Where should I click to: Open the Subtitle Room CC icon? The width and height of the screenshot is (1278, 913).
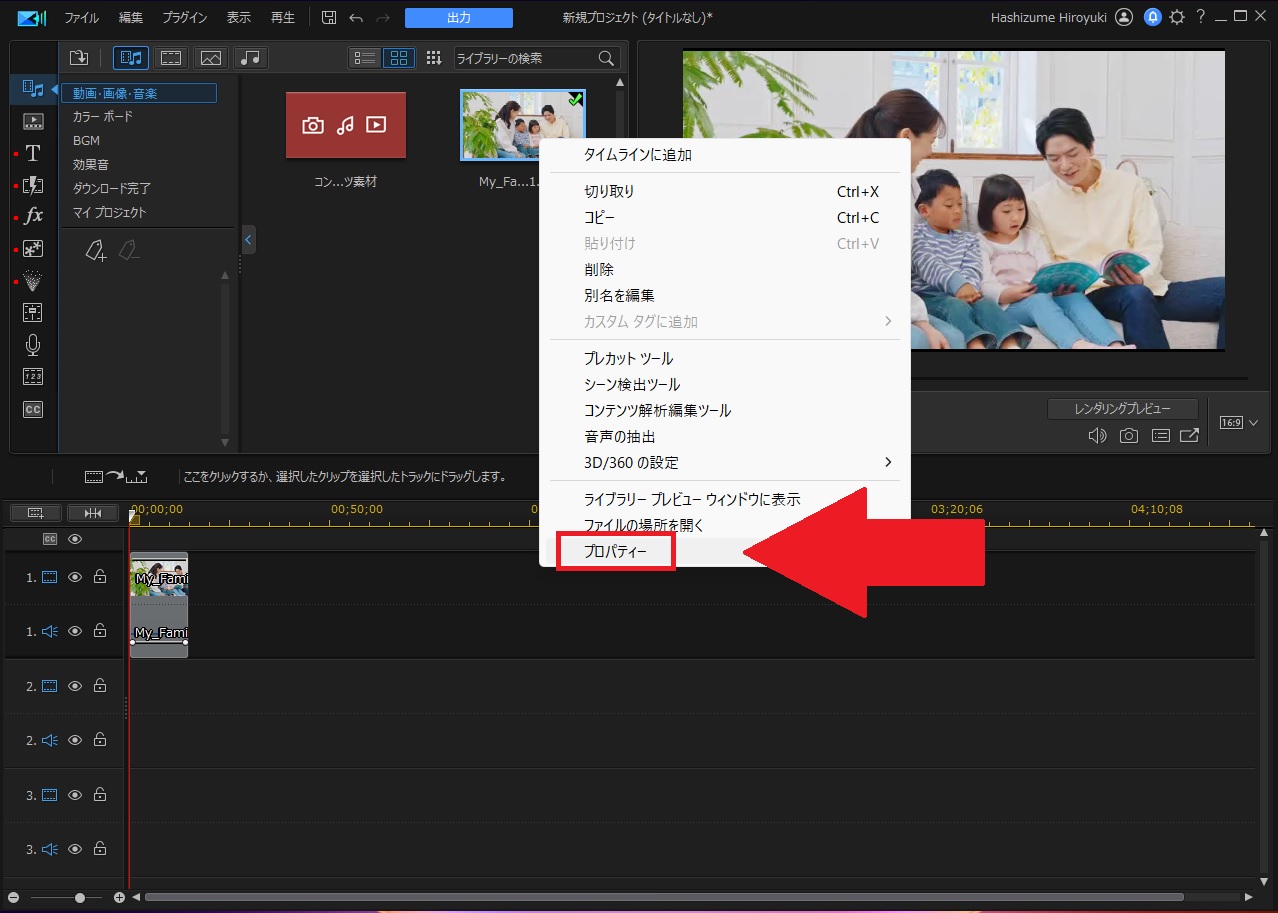33,409
